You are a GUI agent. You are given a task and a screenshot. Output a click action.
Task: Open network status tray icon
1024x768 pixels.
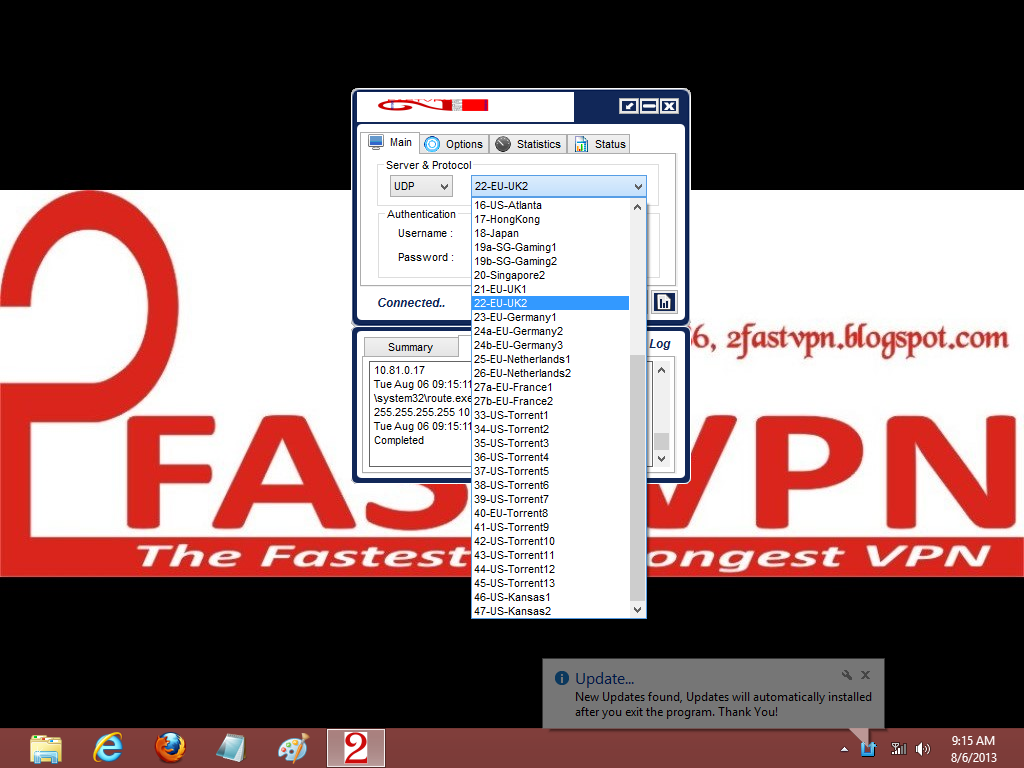[899, 749]
